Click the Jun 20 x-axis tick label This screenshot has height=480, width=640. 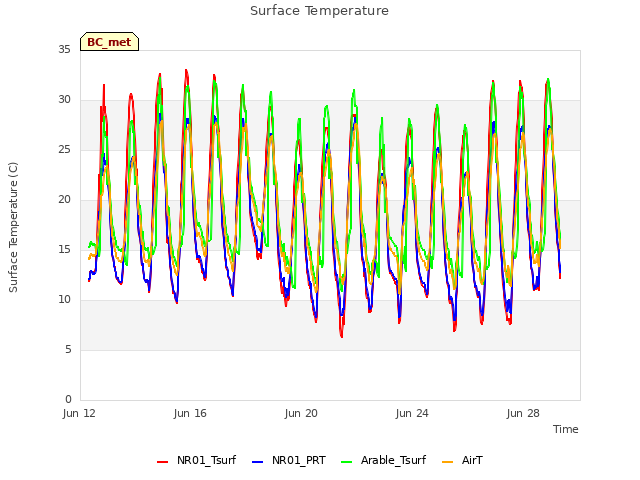click(x=301, y=413)
